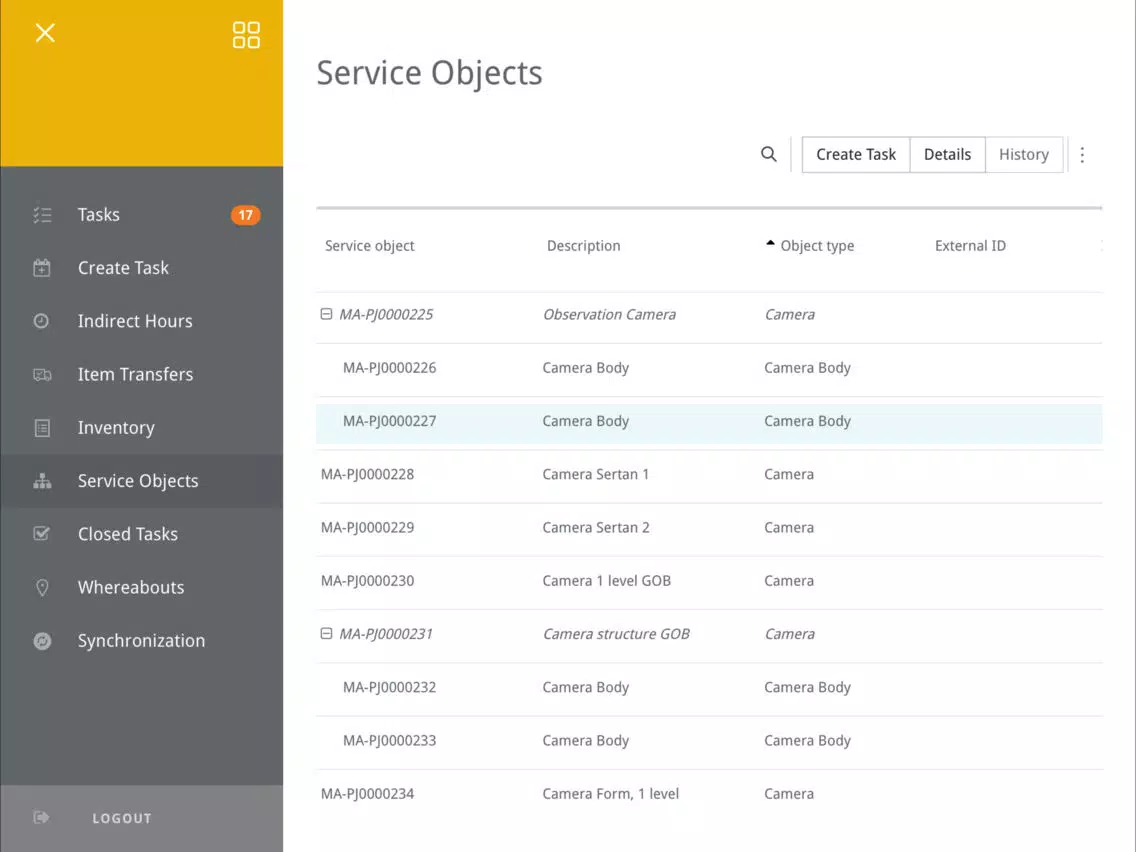Click the Create Task toolbar button

tap(856, 154)
